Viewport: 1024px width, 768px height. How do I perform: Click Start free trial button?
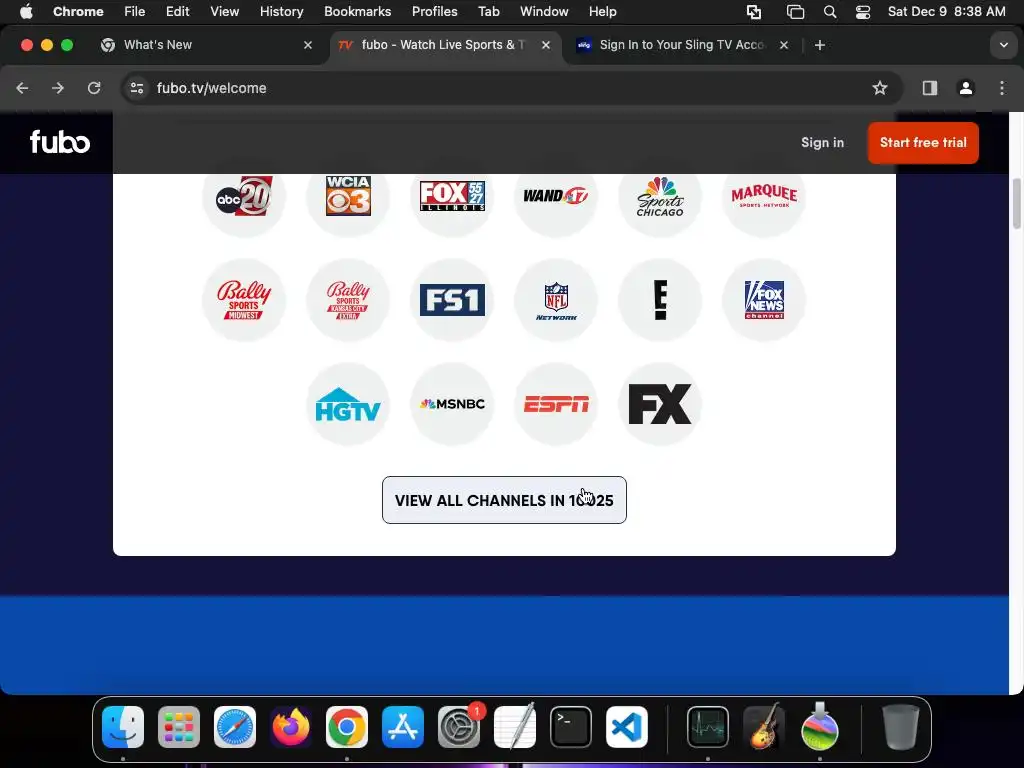[923, 142]
